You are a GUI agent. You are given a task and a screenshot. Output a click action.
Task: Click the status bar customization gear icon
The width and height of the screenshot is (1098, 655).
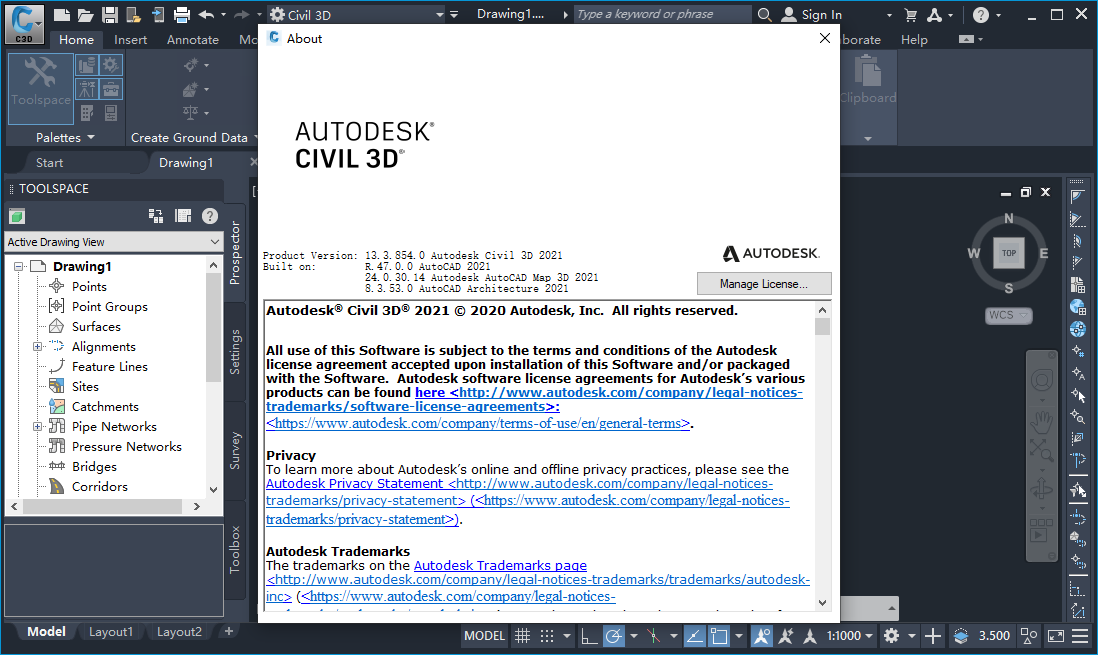tap(890, 635)
